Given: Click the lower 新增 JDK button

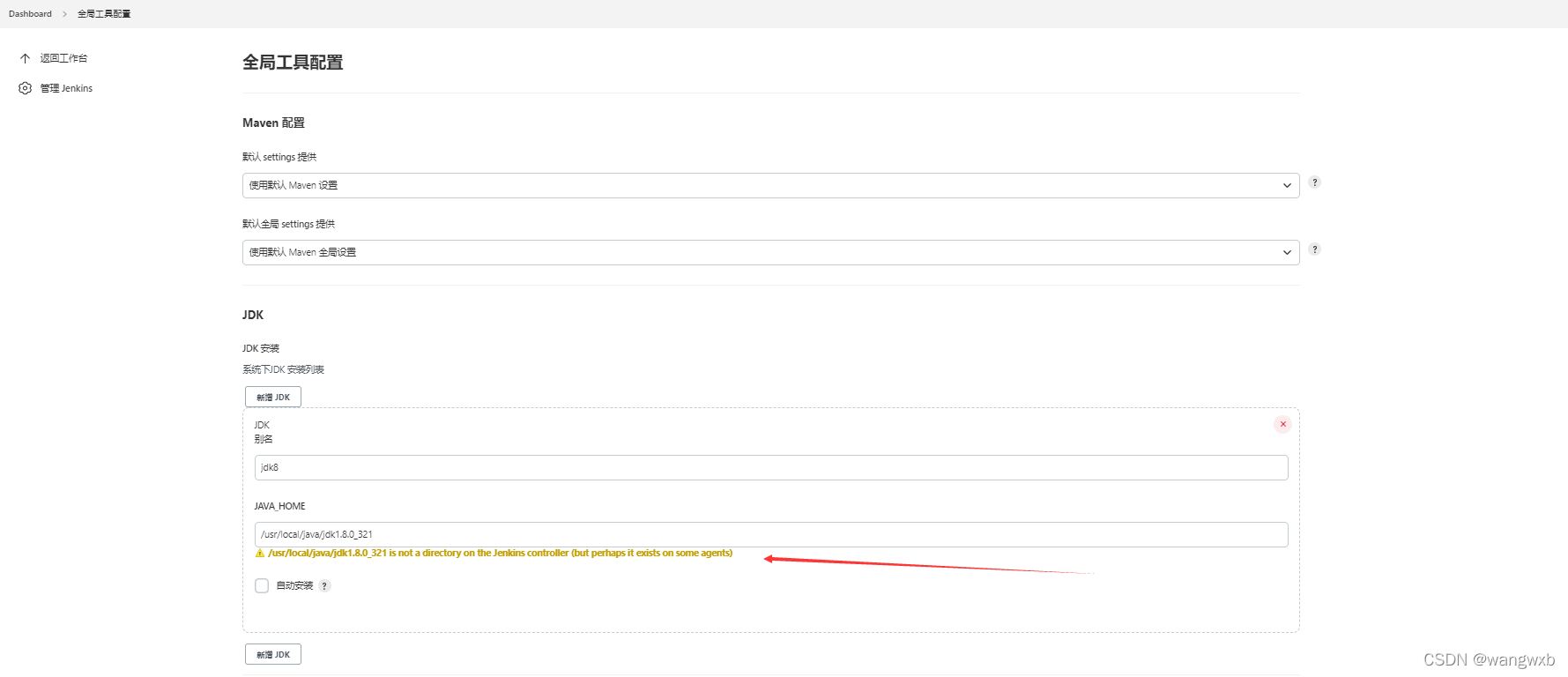Looking at the screenshot, I should coord(273,654).
